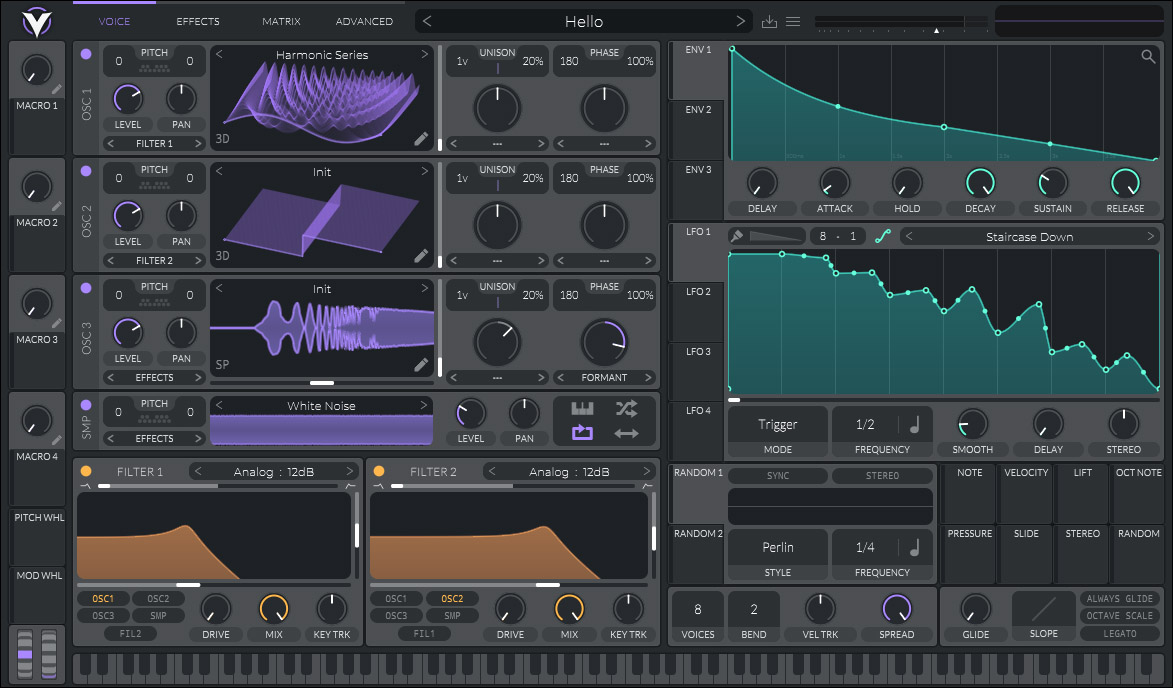Enable LEGATO mode
Image resolution: width=1173 pixels, height=688 pixels.
click(1119, 632)
